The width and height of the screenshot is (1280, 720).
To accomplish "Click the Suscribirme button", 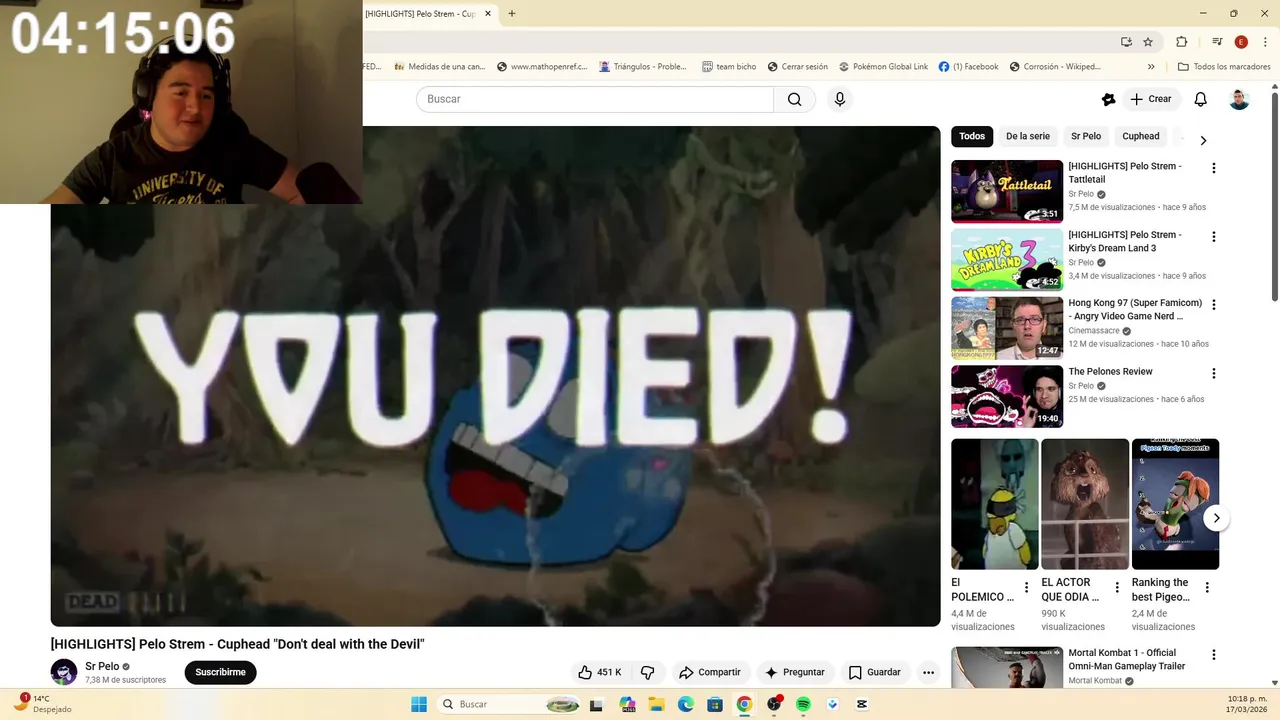I will click(x=220, y=672).
